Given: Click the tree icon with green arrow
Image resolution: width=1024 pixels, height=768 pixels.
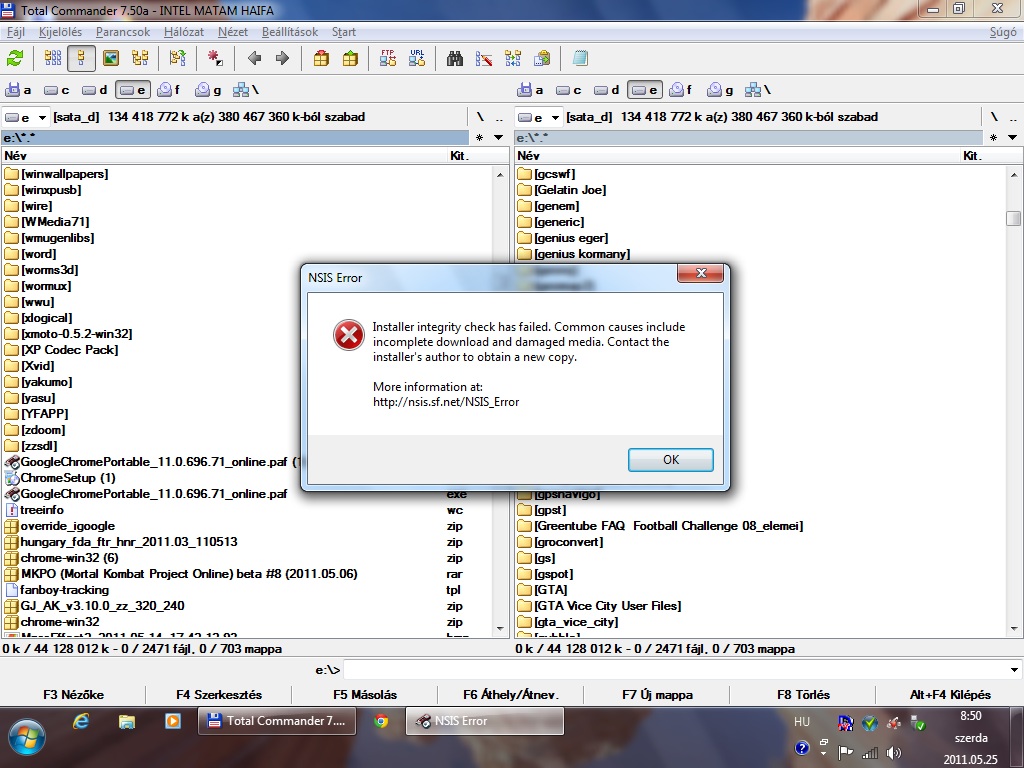Looking at the screenshot, I should click(178, 59).
